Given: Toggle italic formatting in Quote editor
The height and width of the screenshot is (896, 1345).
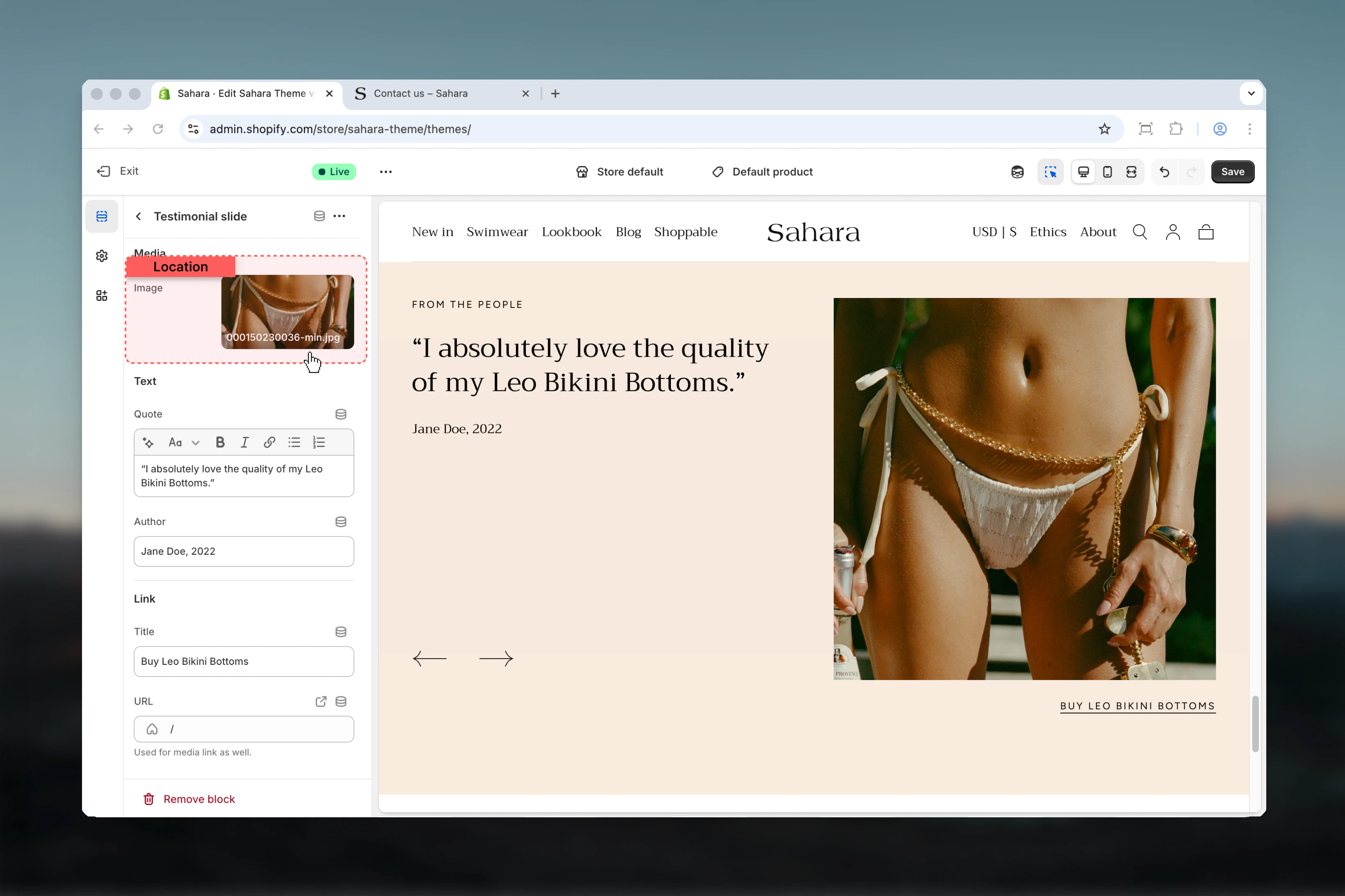Looking at the screenshot, I should click(x=245, y=442).
